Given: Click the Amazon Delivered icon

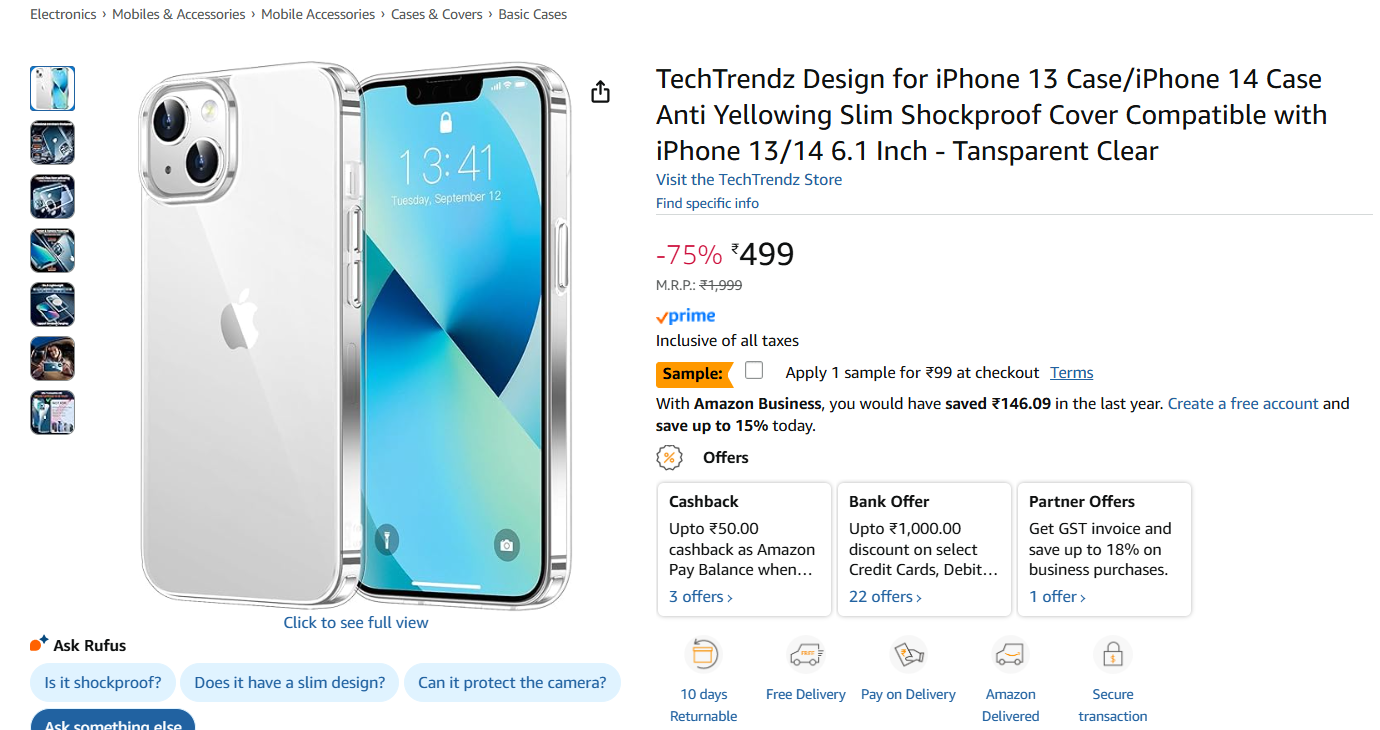Looking at the screenshot, I should pyautogui.click(x=1010, y=655).
